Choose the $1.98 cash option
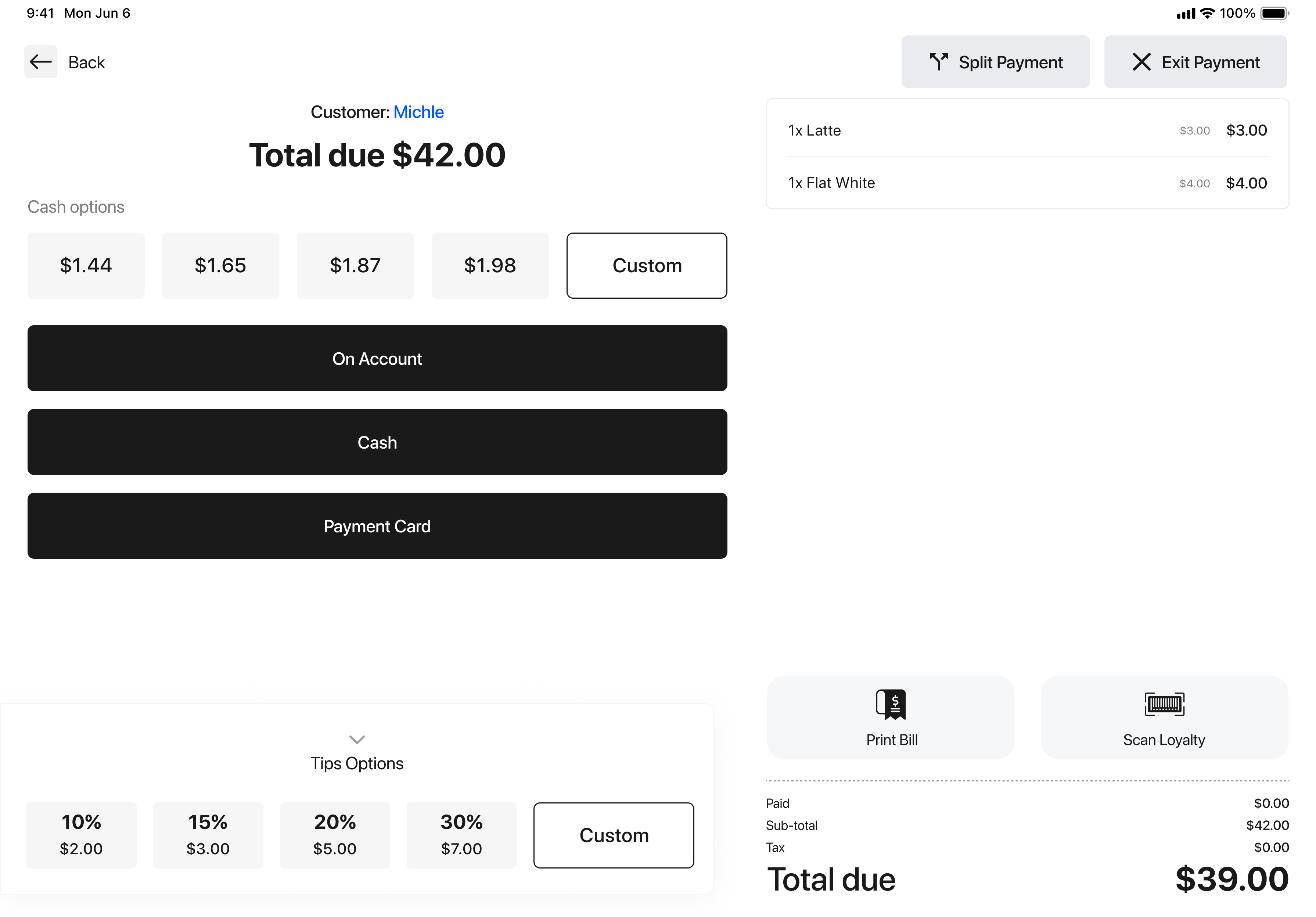Viewport: 1316px width, 917px height. tap(490, 265)
